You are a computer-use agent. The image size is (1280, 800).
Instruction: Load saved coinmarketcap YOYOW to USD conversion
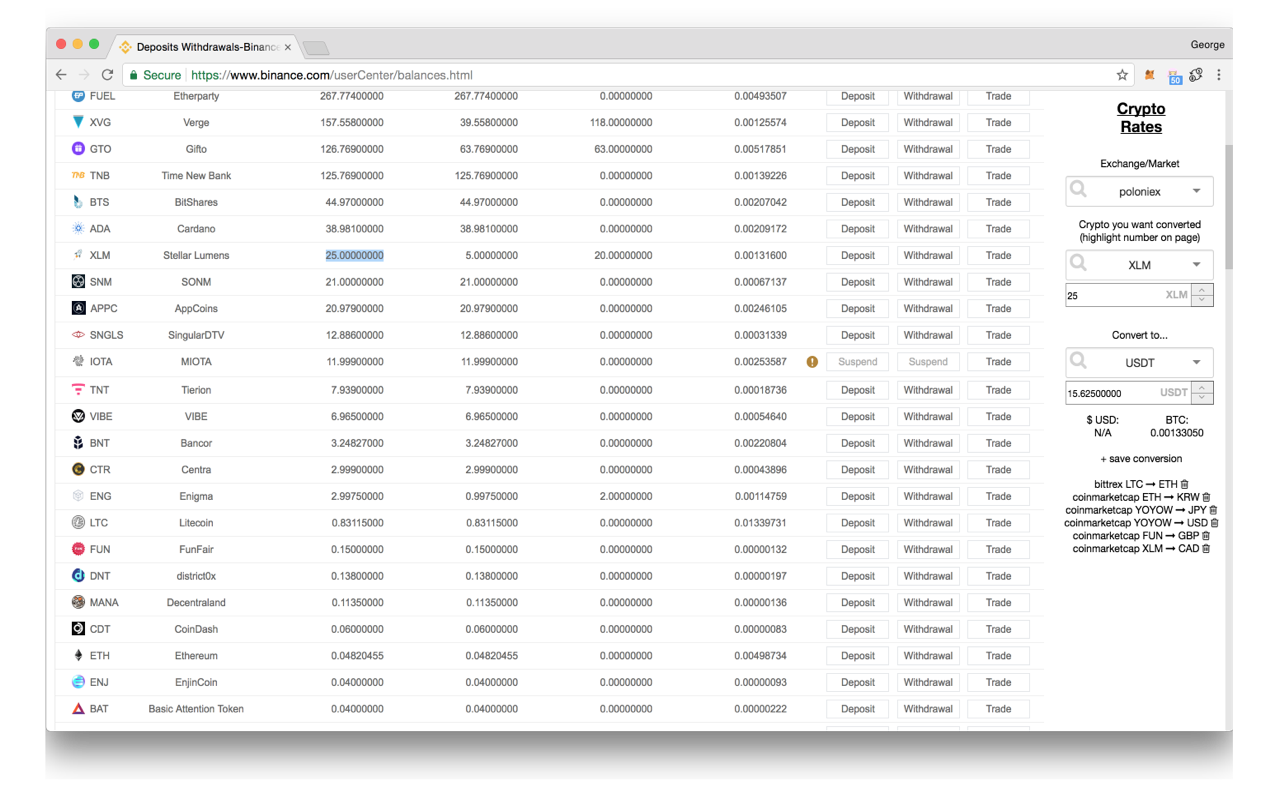click(x=1136, y=522)
